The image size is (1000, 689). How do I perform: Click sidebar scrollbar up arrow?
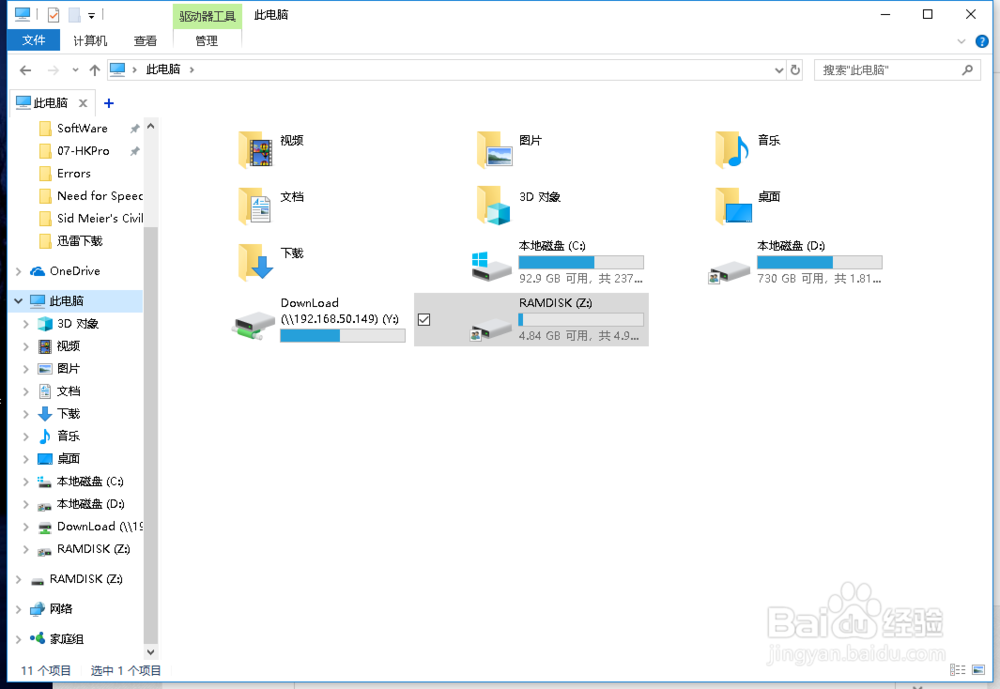151,126
